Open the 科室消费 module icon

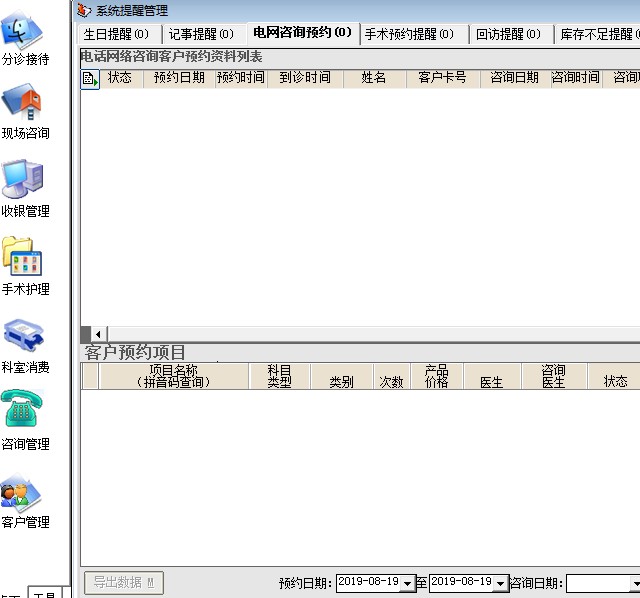[23, 335]
